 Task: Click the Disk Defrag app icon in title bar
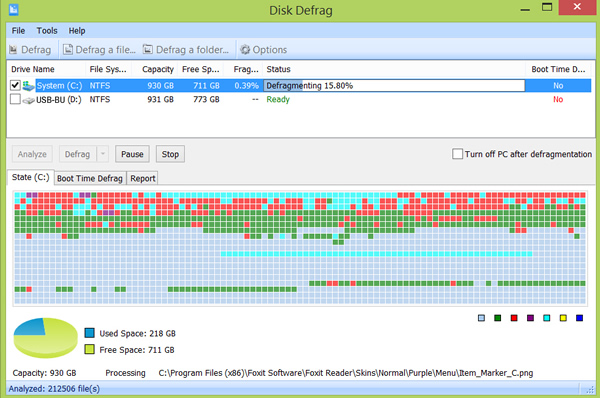[13, 9]
